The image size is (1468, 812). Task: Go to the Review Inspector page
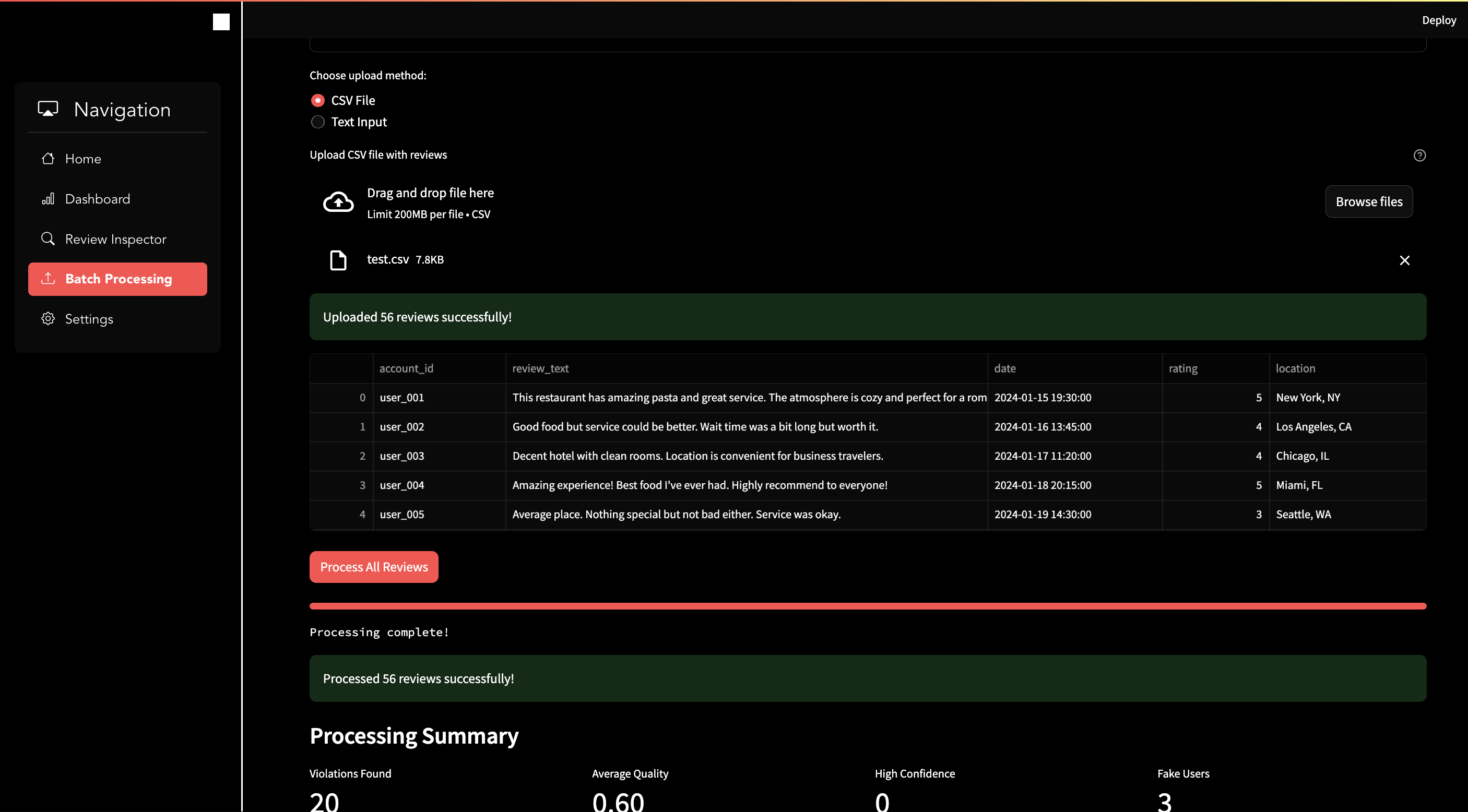116,239
